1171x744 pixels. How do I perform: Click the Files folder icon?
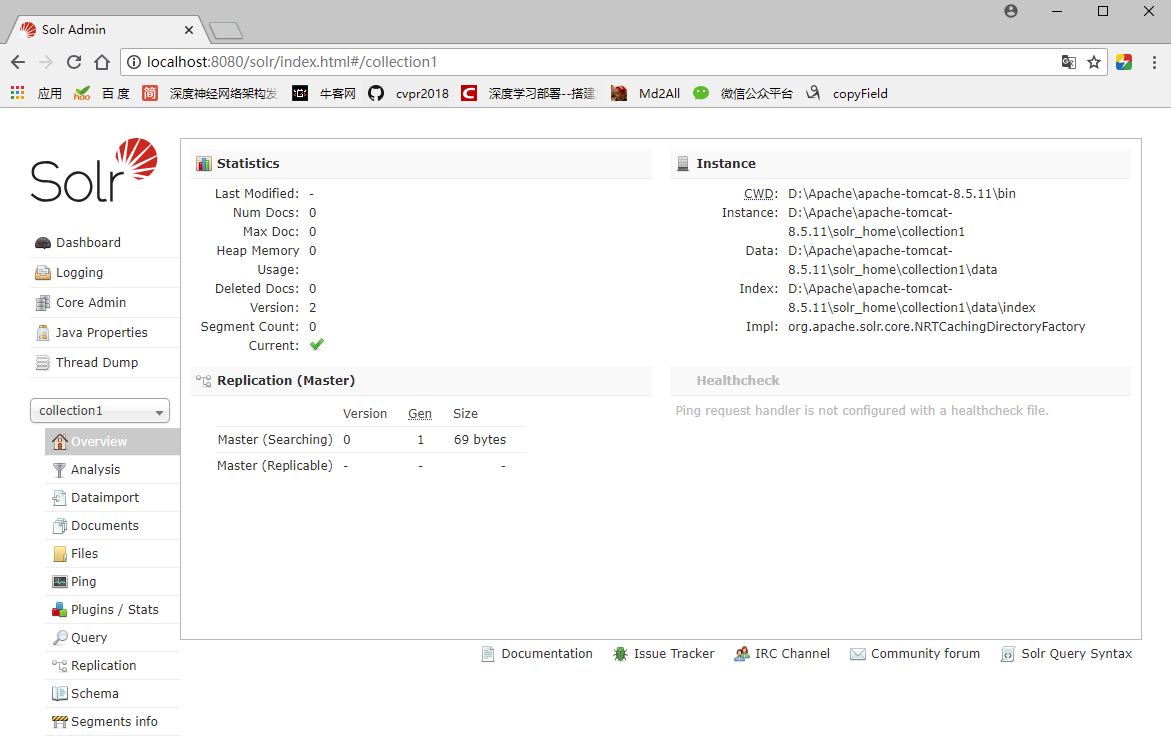[60, 554]
